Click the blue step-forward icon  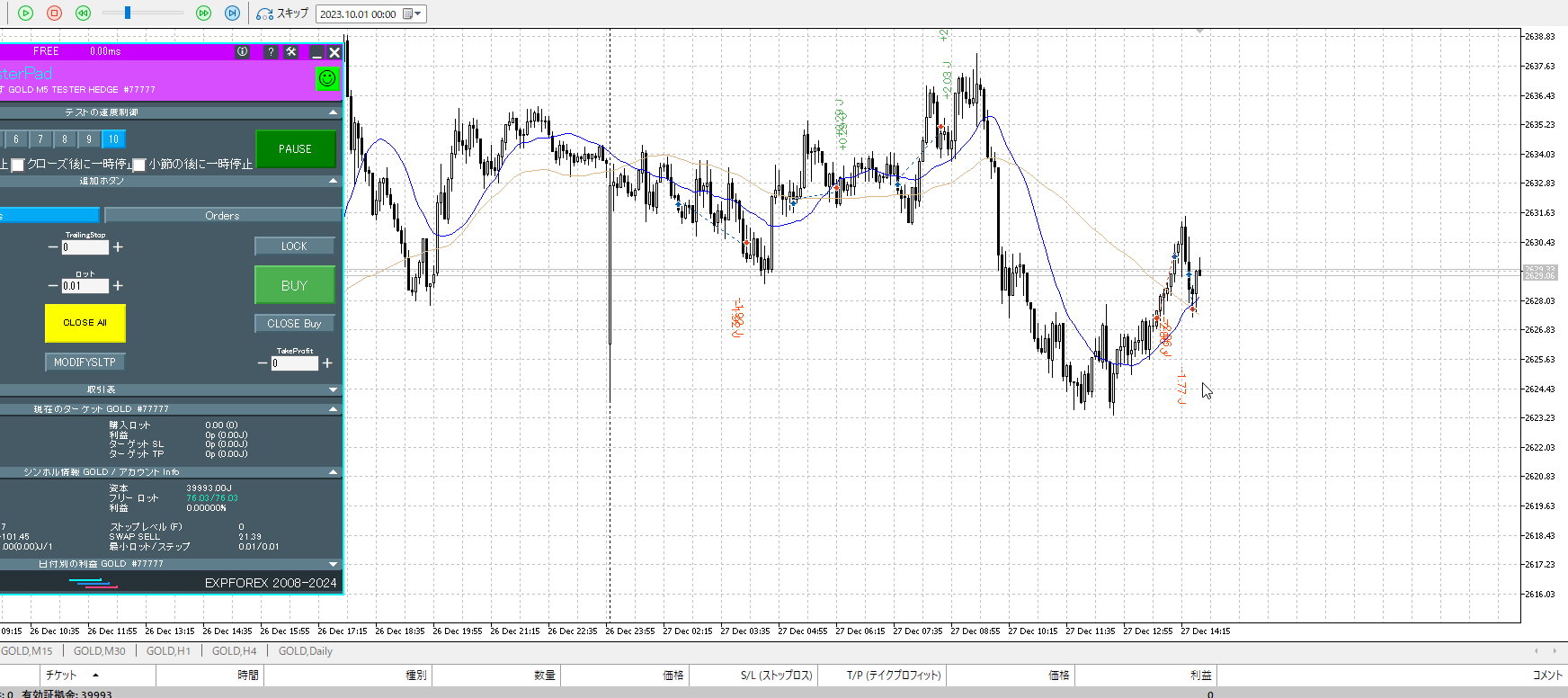click(x=232, y=13)
